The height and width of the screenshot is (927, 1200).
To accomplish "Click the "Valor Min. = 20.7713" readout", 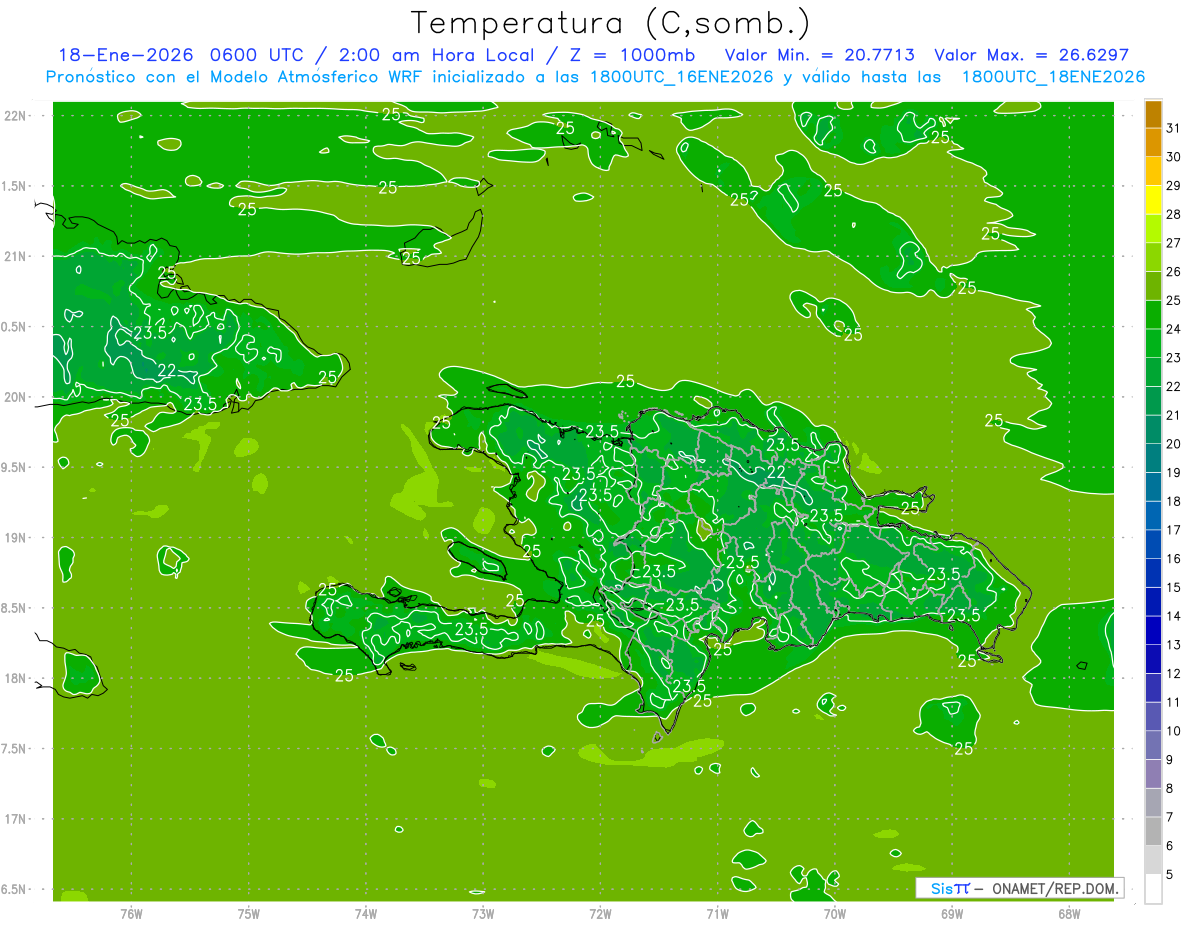I will (819, 55).
